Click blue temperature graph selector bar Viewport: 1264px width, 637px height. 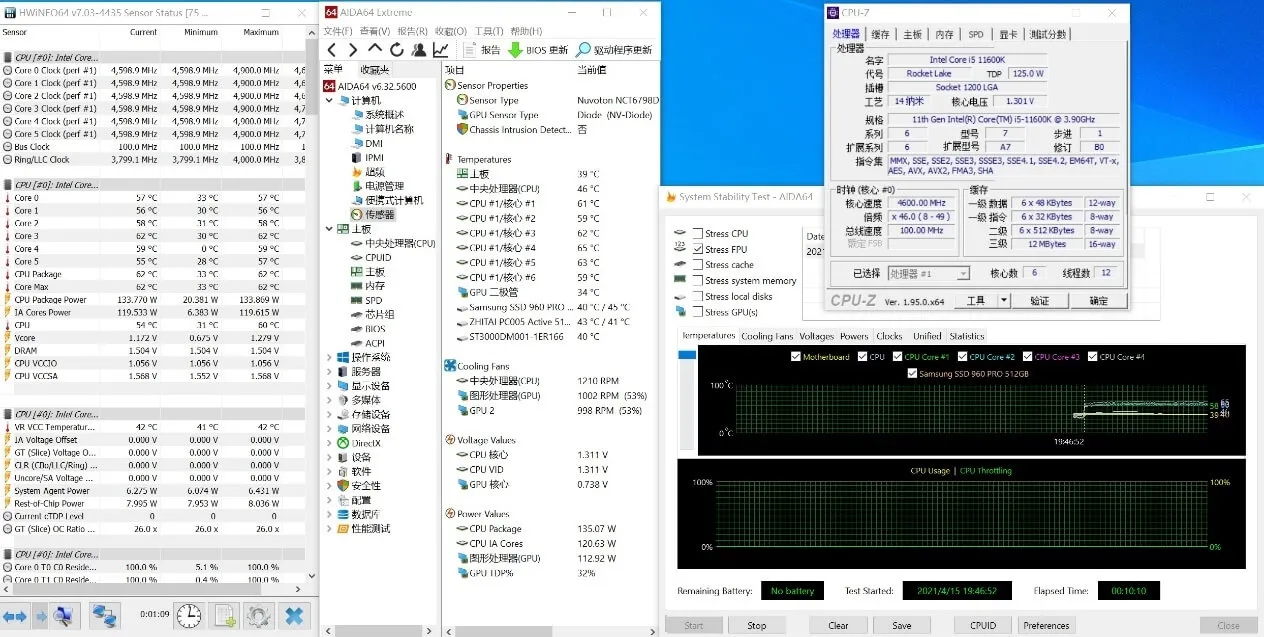tap(686, 355)
